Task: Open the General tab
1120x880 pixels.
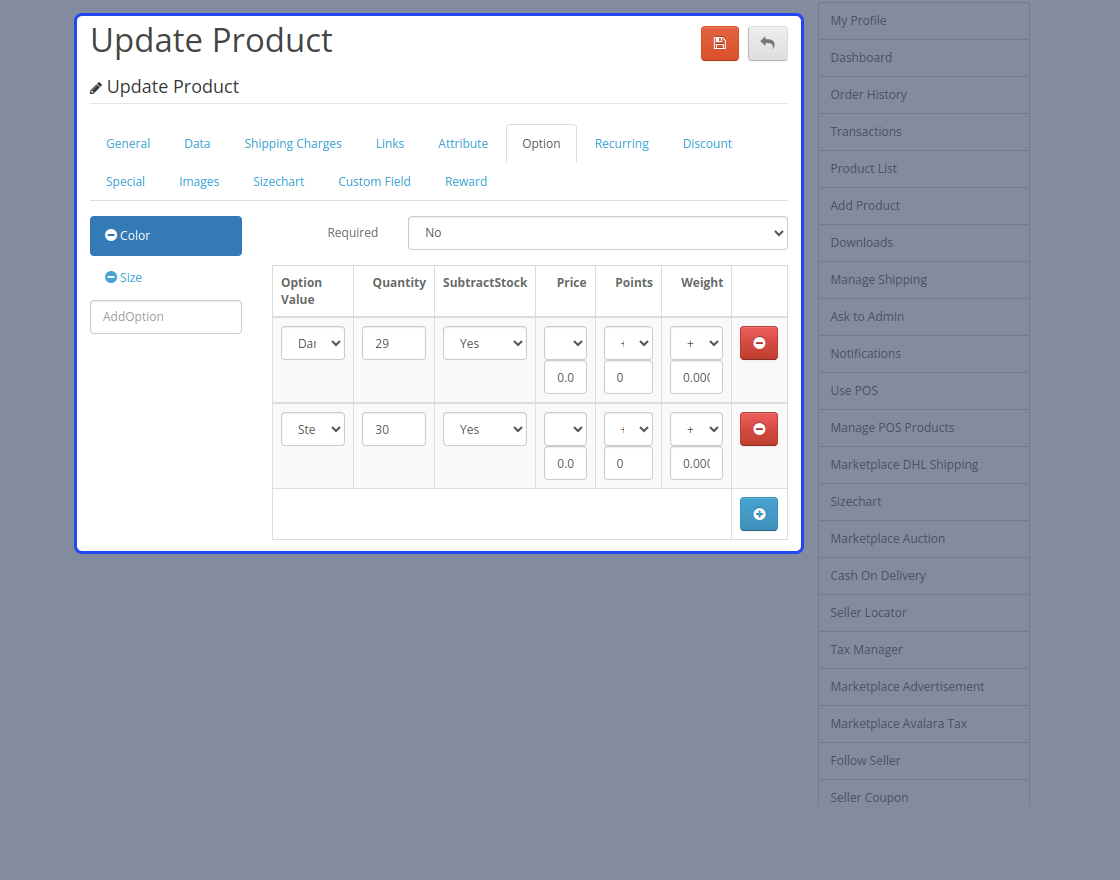Action: pyautogui.click(x=128, y=144)
